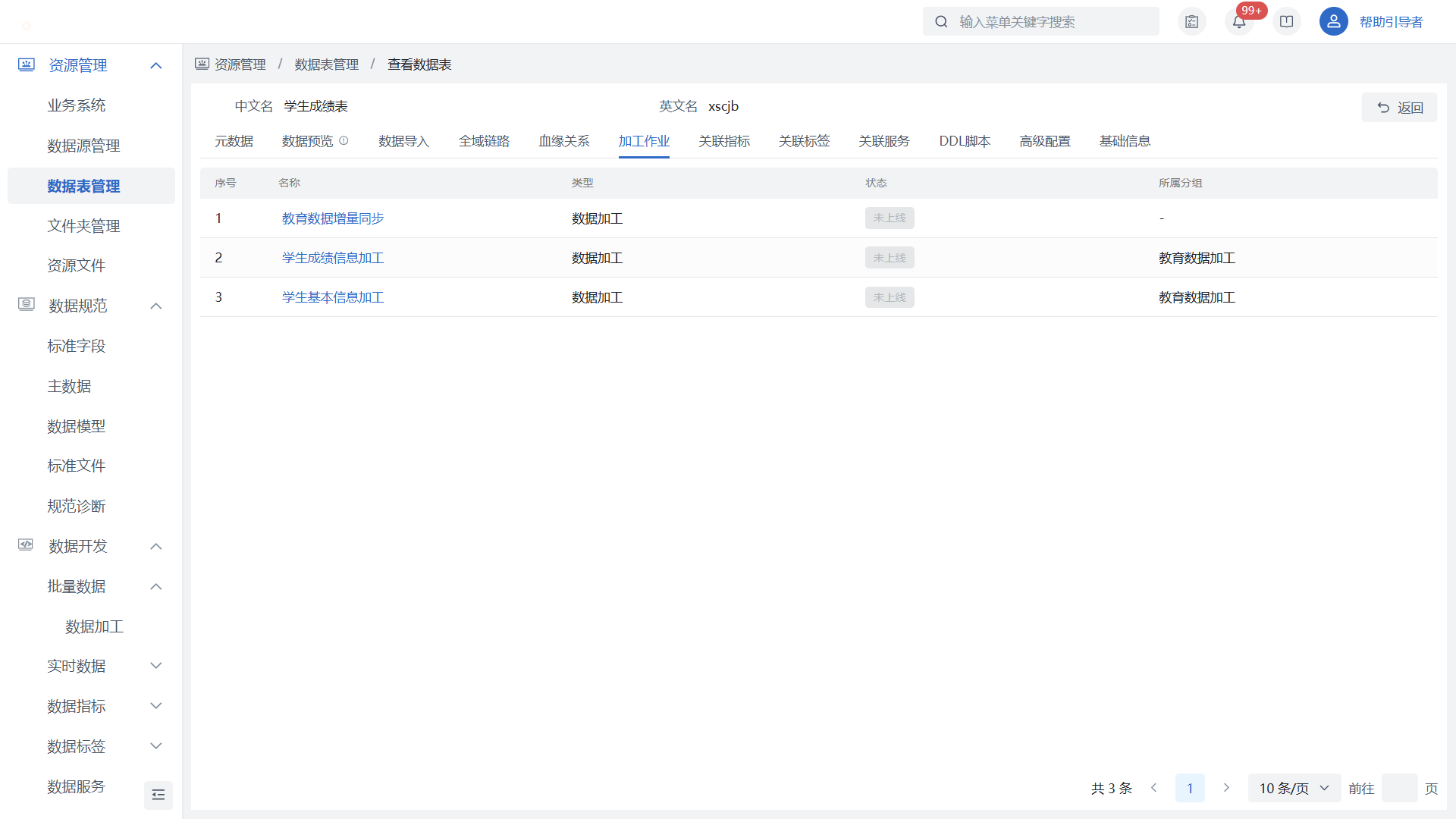Click the 前往 page number input
This screenshot has width=1456, height=819.
tap(1399, 789)
